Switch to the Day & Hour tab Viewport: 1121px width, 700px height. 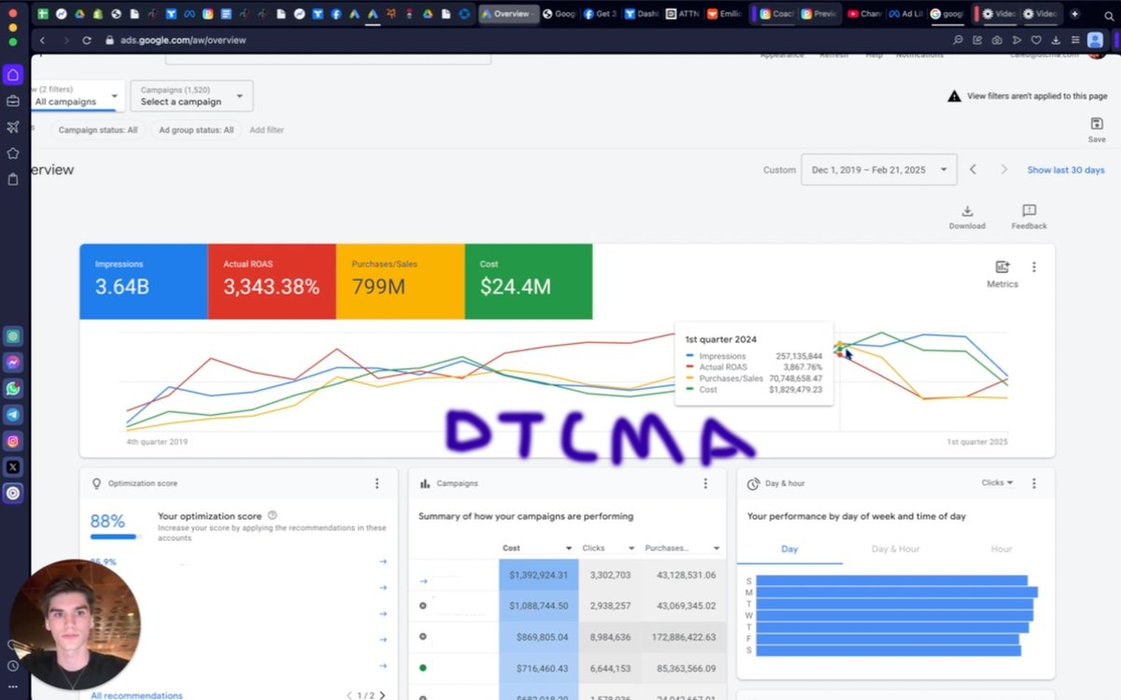(895, 549)
